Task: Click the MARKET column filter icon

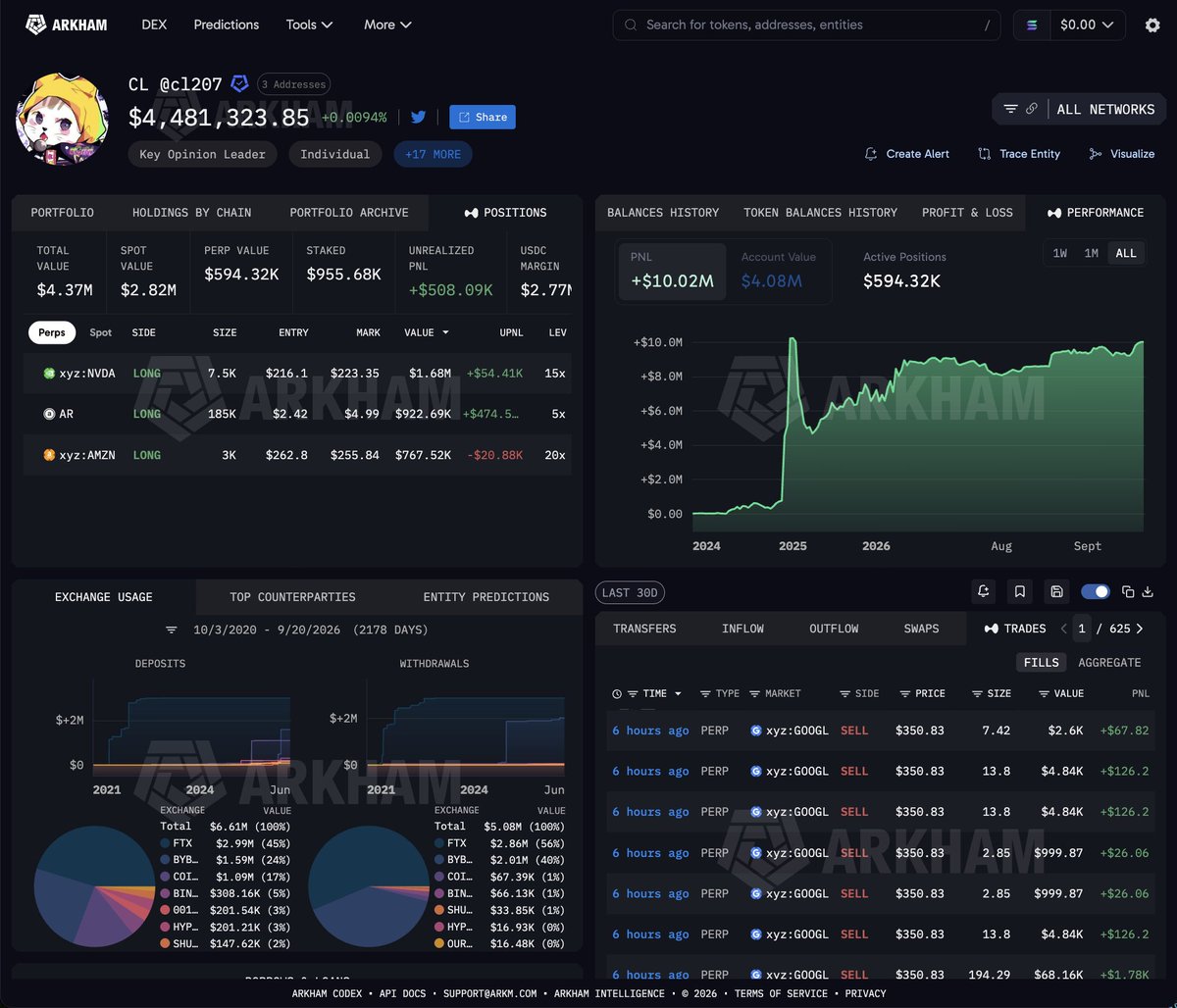Action: coord(754,693)
